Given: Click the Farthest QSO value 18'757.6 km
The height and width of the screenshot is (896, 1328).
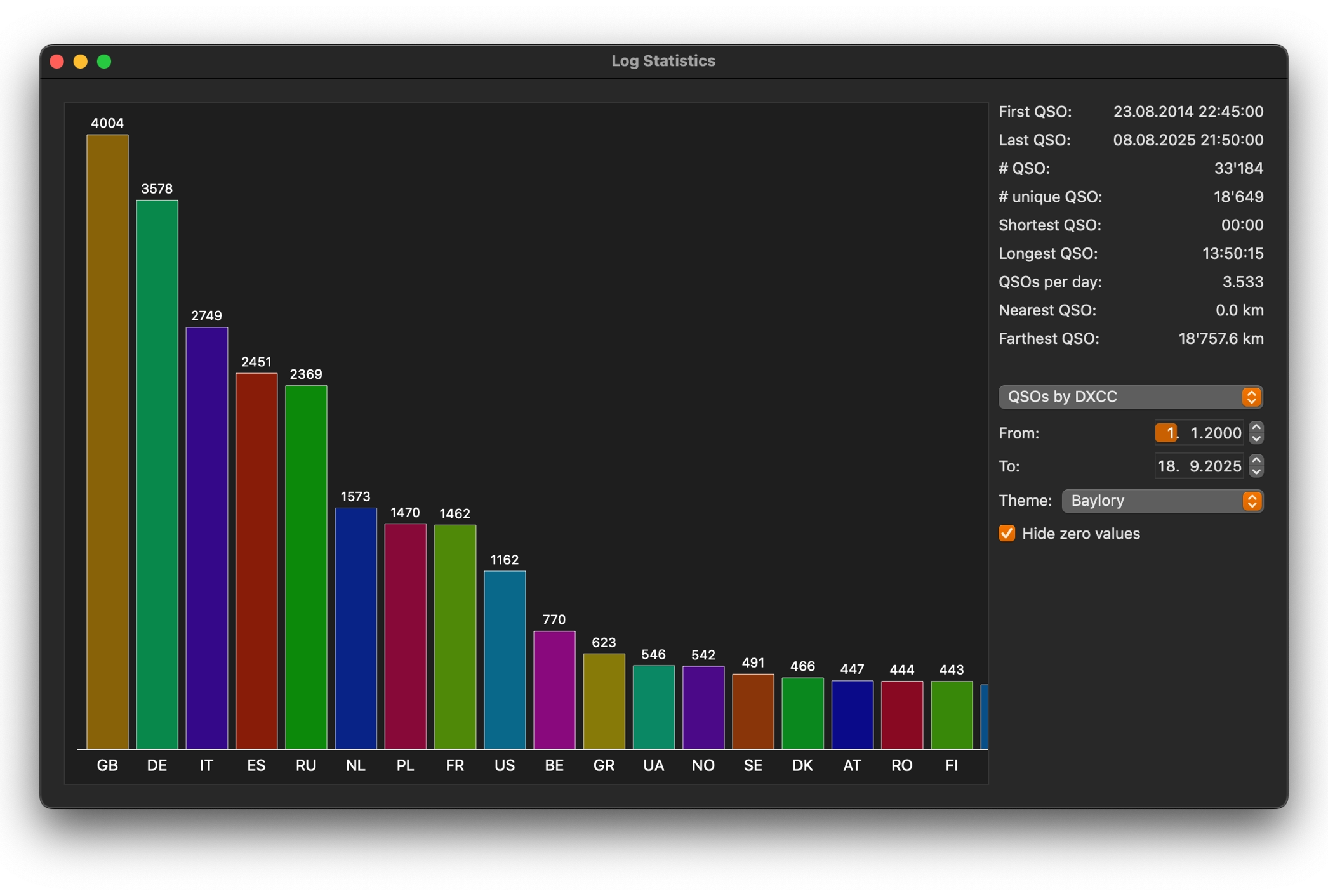Looking at the screenshot, I should tap(1221, 338).
